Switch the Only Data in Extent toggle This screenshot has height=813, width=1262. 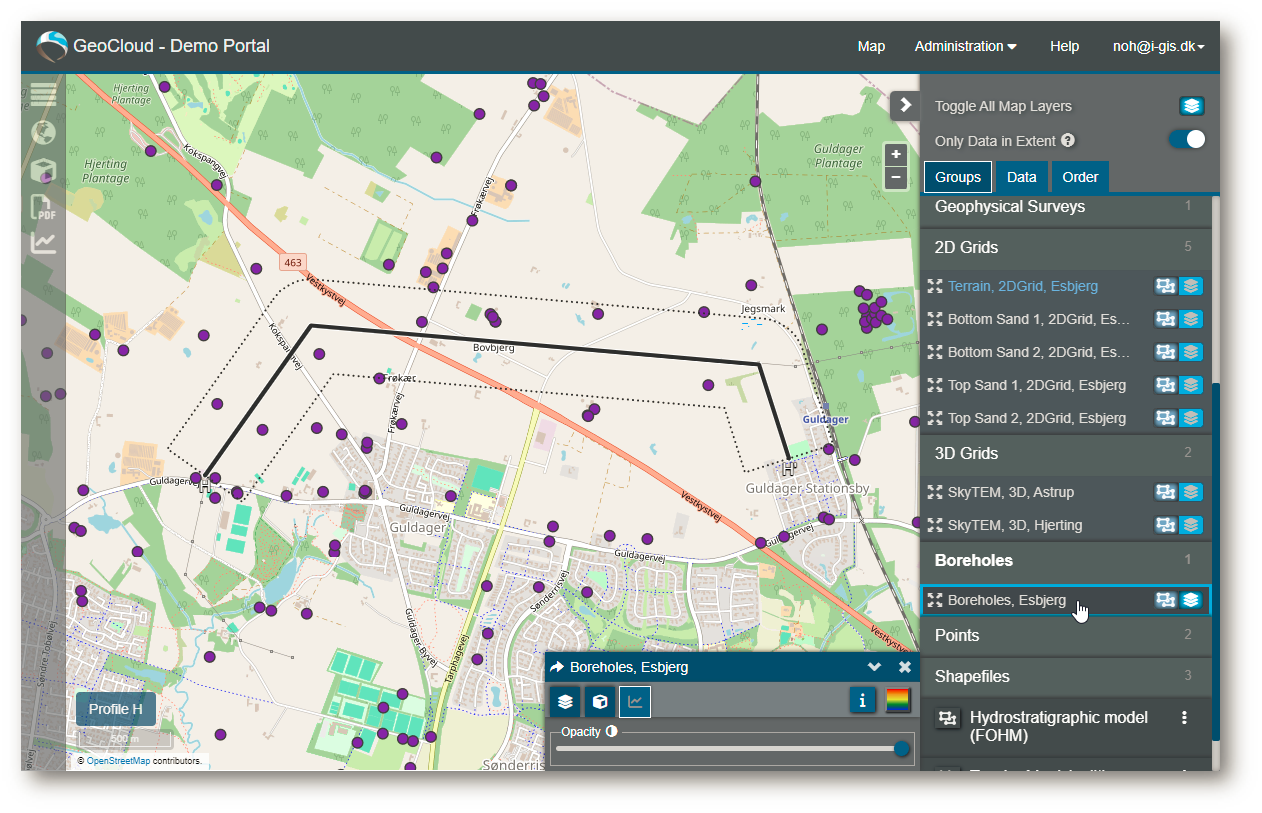1187,140
